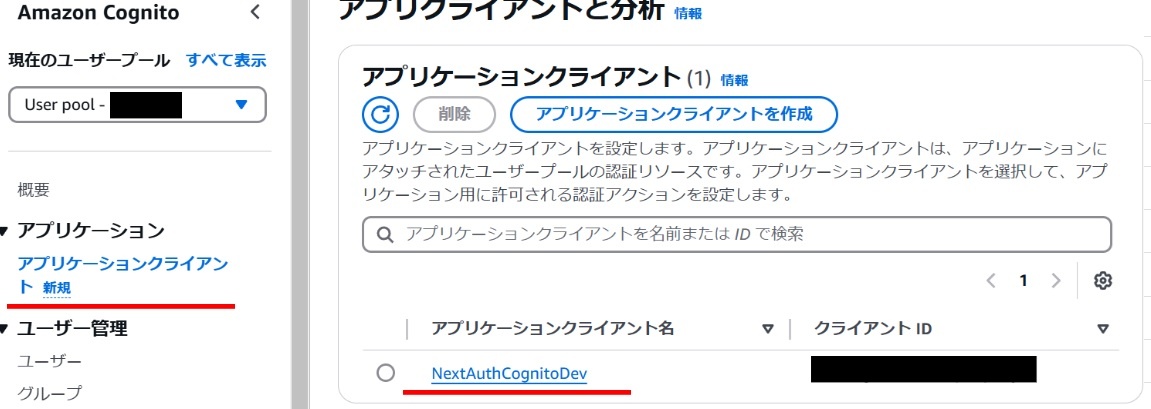Click the アプリケーションクライアント名 column header text

pos(552,328)
